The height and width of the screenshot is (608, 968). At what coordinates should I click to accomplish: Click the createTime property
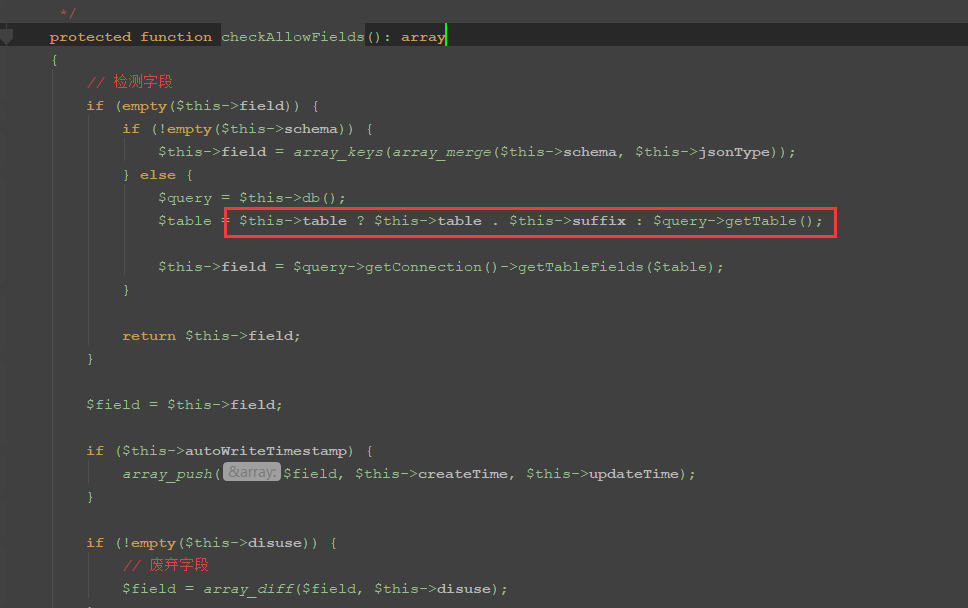[x=463, y=474]
